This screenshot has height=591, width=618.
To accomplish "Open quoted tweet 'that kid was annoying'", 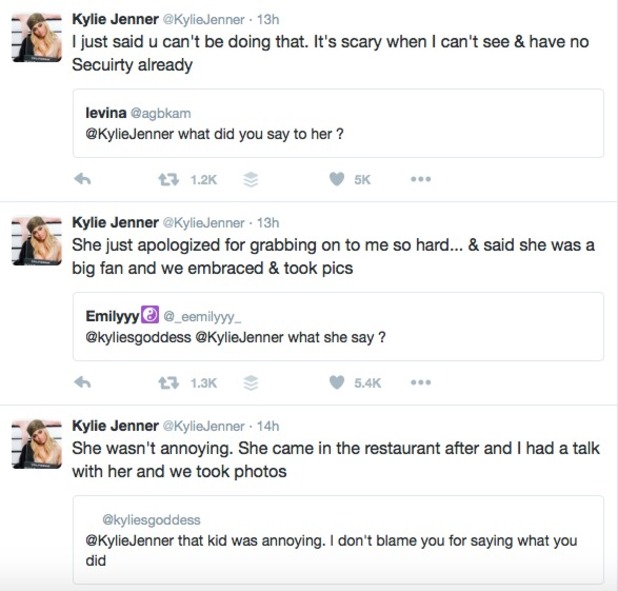I will click(x=338, y=540).
